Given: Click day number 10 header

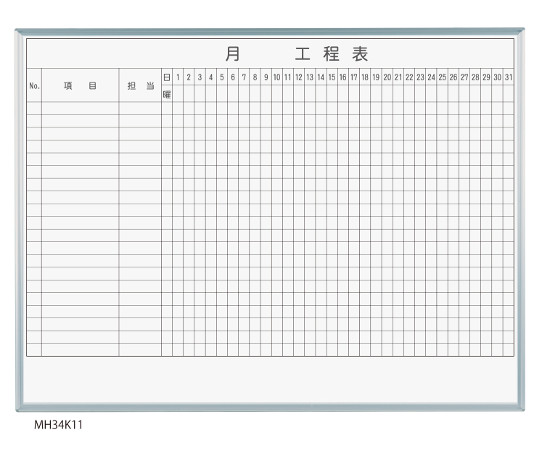Looking at the screenshot, I should (277, 77).
